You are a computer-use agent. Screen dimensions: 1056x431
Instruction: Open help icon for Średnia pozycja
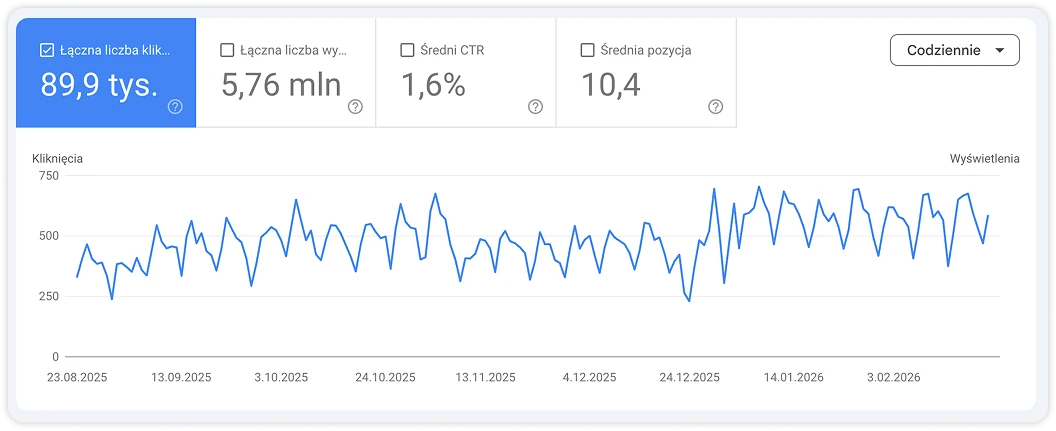click(715, 107)
